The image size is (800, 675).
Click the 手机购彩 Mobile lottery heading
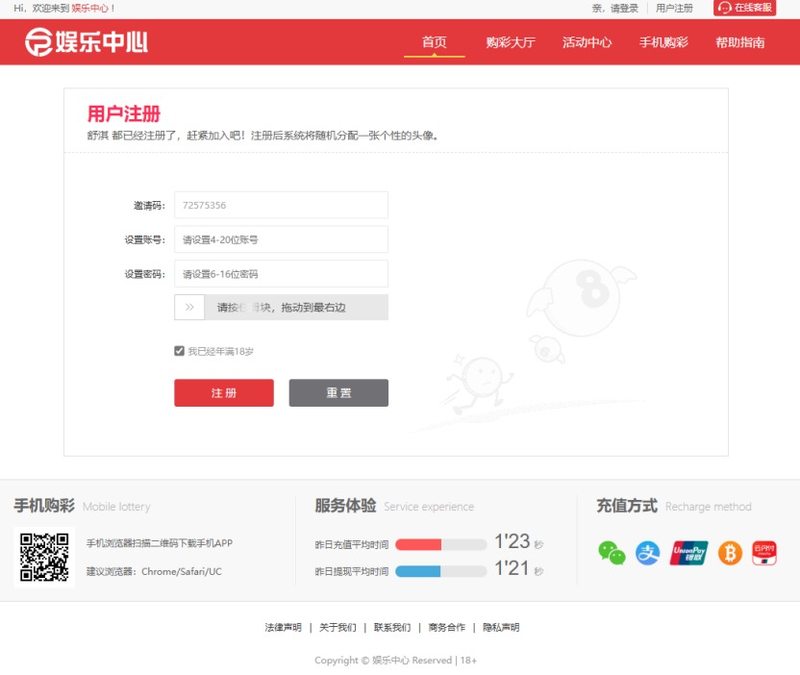82,506
